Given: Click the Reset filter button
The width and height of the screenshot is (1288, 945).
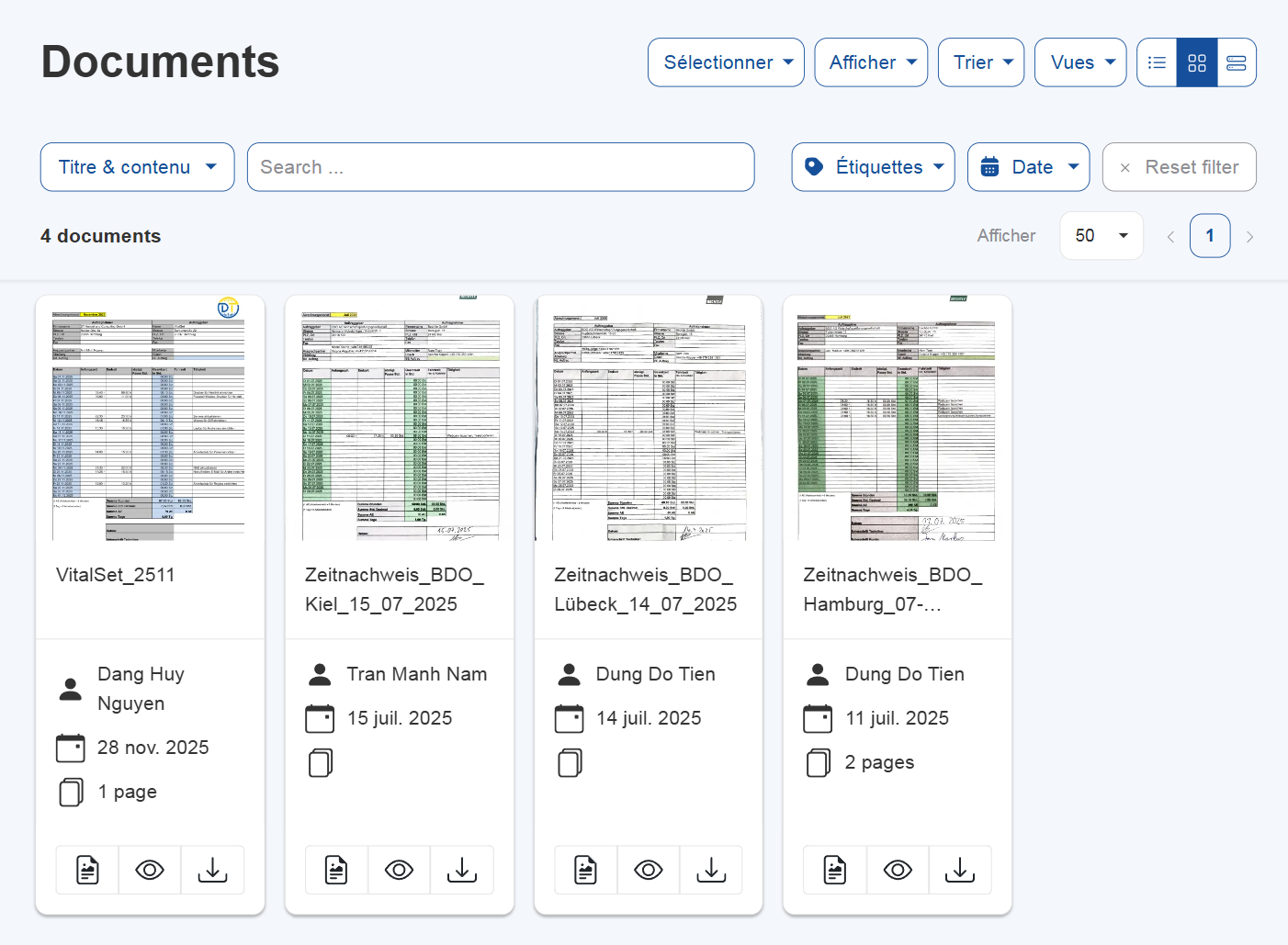Looking at the screenshot, I should pyautogui.click(x=1179, y=167).
